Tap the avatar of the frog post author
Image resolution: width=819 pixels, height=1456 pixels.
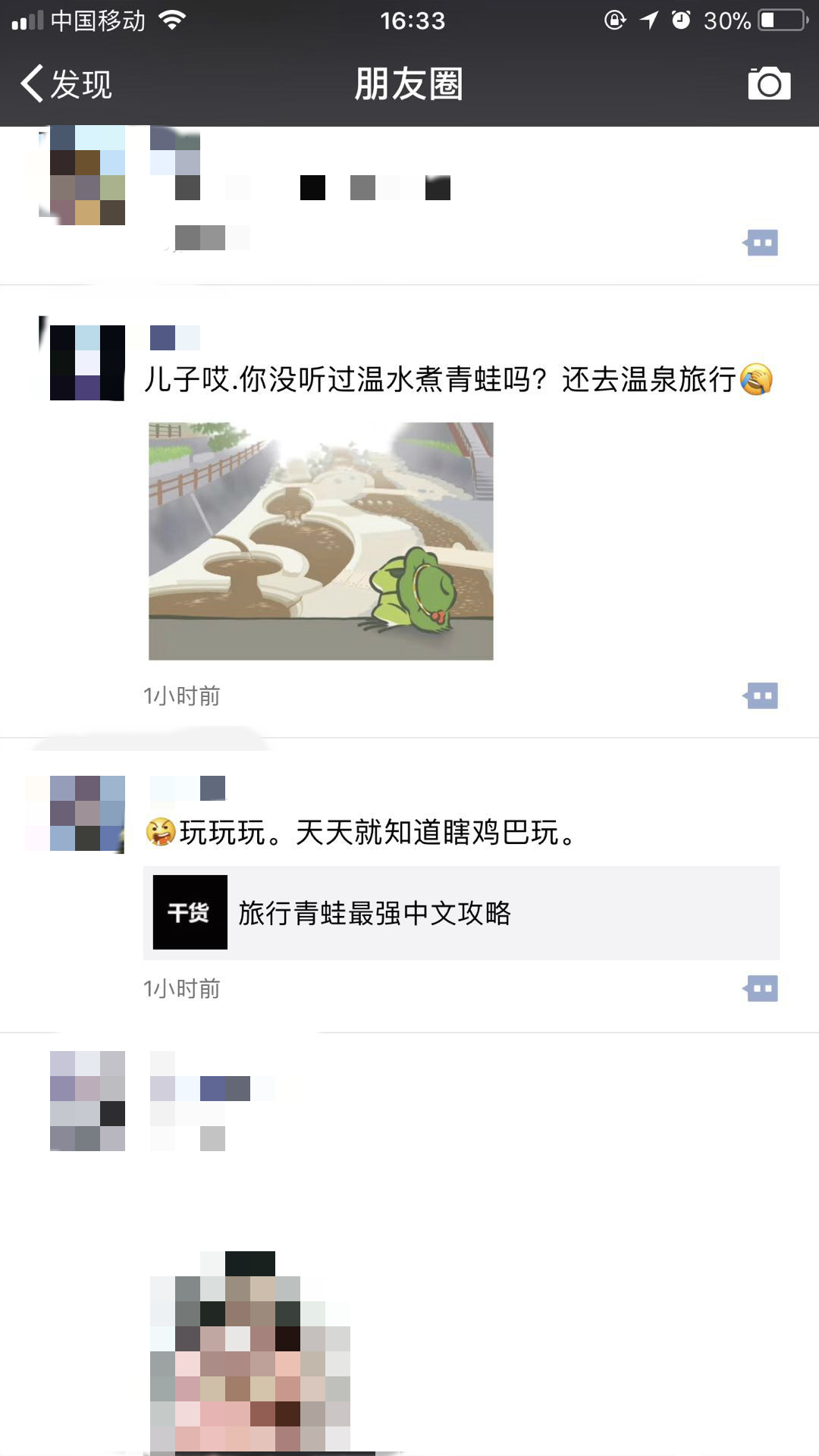pos(87,362)
